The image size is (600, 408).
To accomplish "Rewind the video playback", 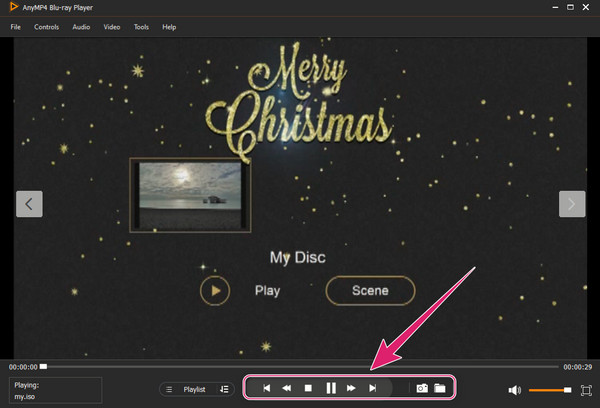I will pyautogui.click(x=287, y=388).
